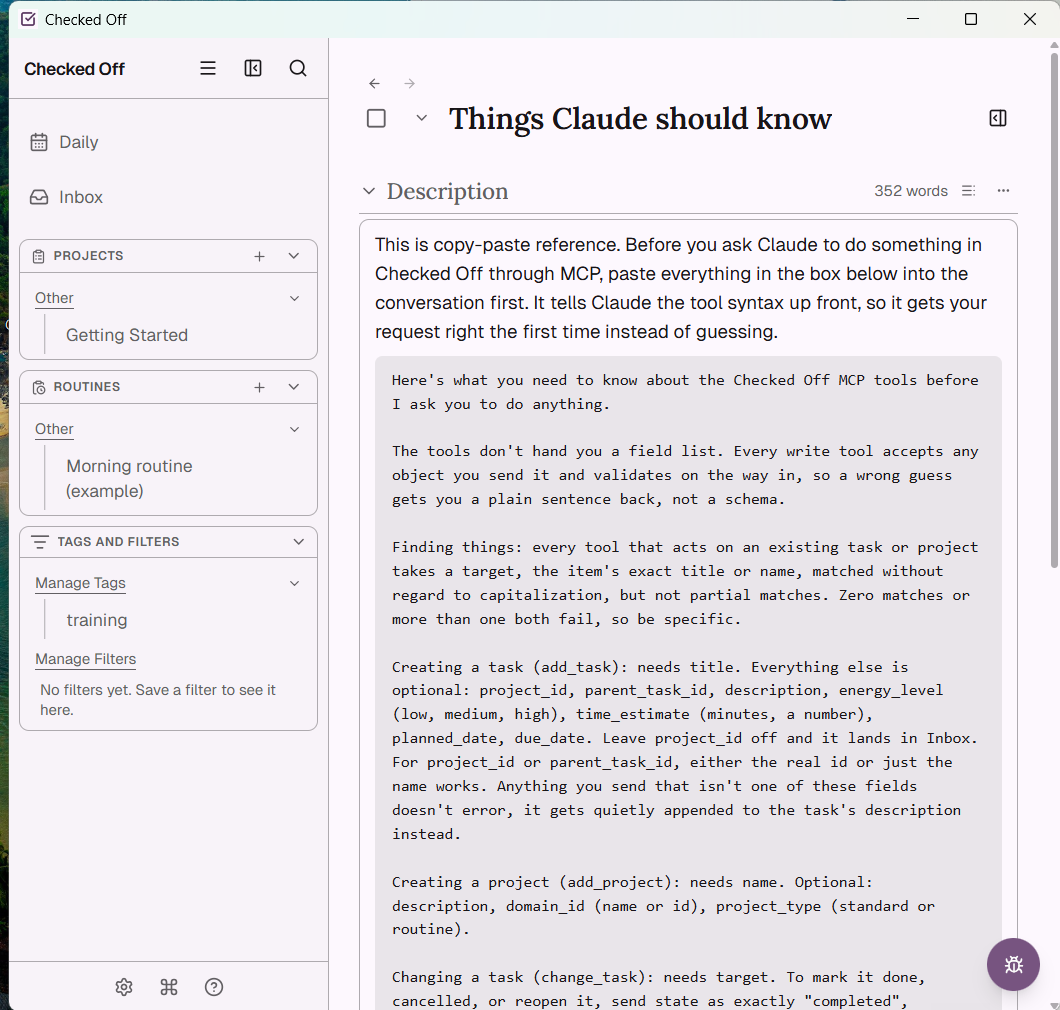Open the Inbox view
This screenshot has width=1060, height=1010.
point(80,197)
